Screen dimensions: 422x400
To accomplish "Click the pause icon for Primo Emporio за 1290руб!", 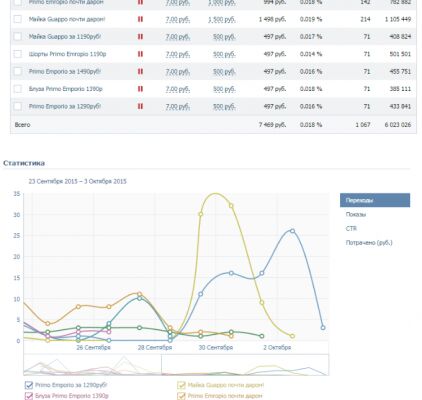I will (140, 106).
